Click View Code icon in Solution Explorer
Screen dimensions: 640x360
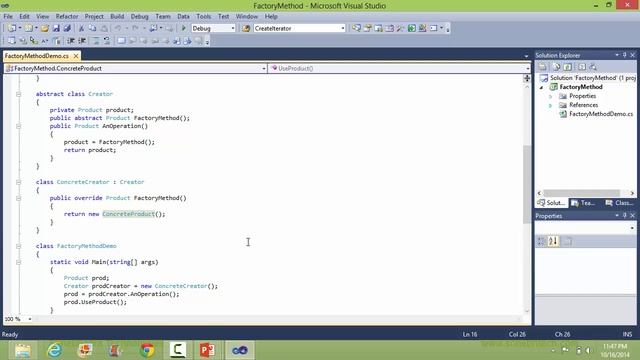click(582, 67)
